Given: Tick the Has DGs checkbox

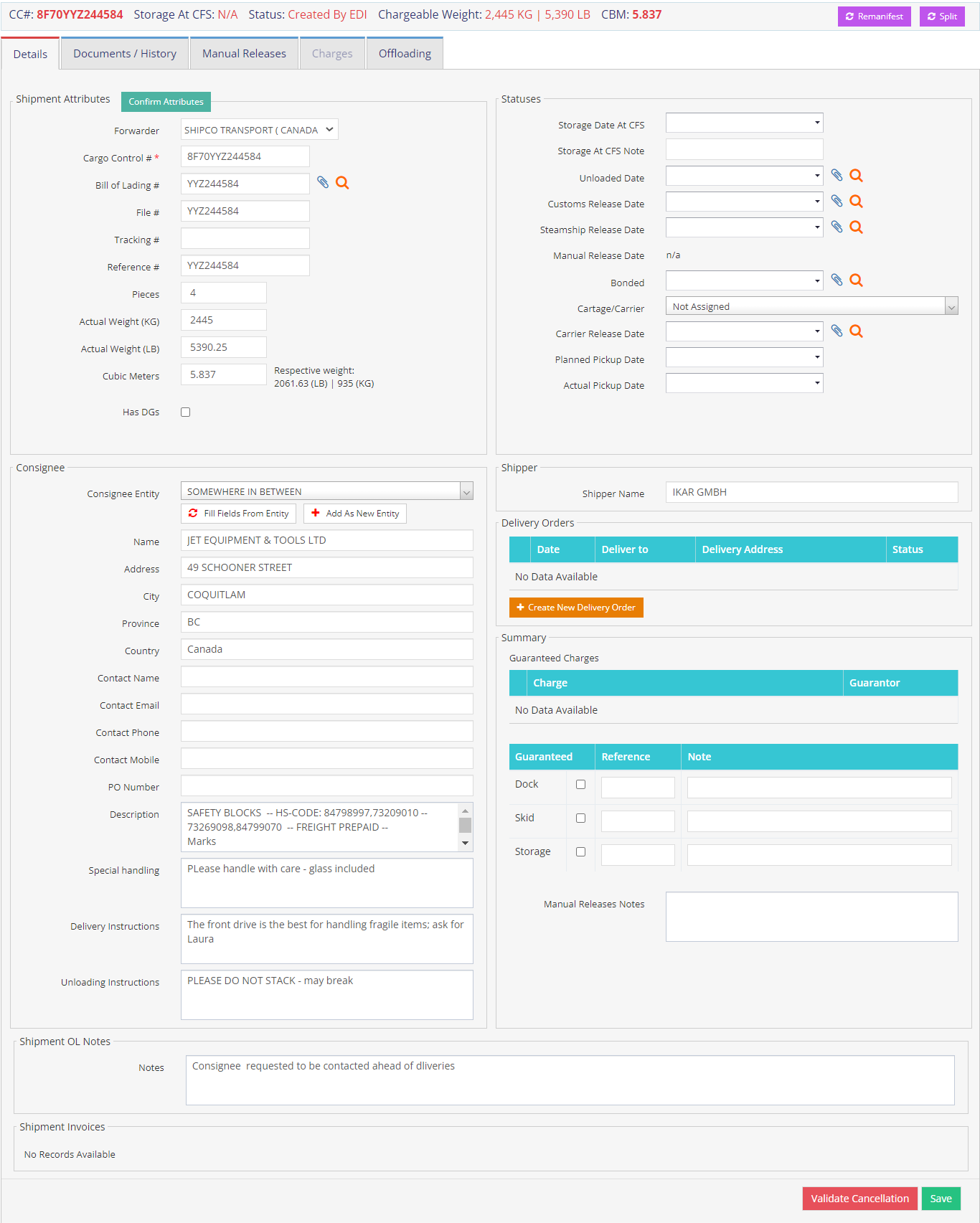Looking at the screenshot, I should [x=186, y=412].
